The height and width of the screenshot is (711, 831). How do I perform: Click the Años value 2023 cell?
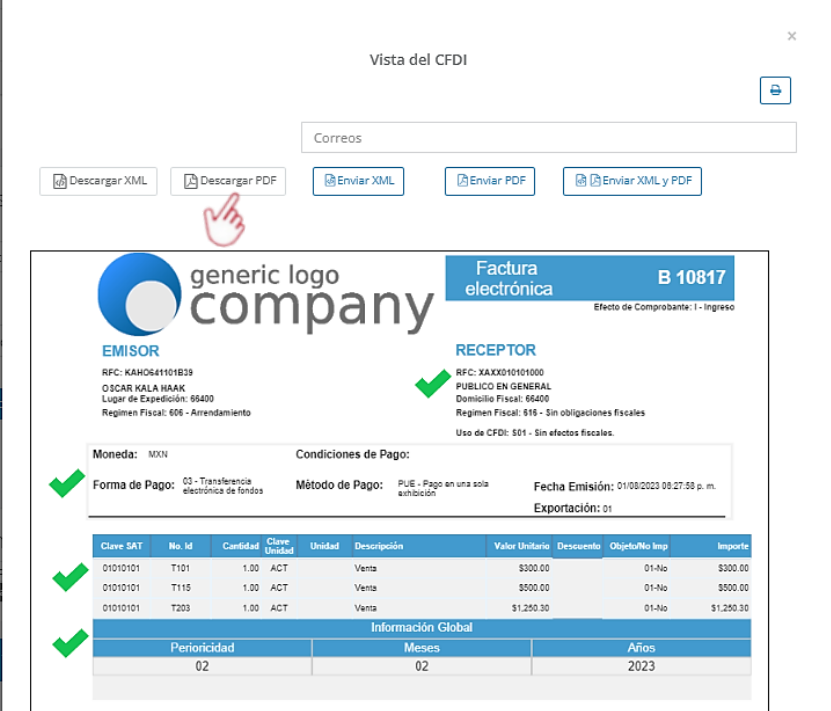click(640, 666)
